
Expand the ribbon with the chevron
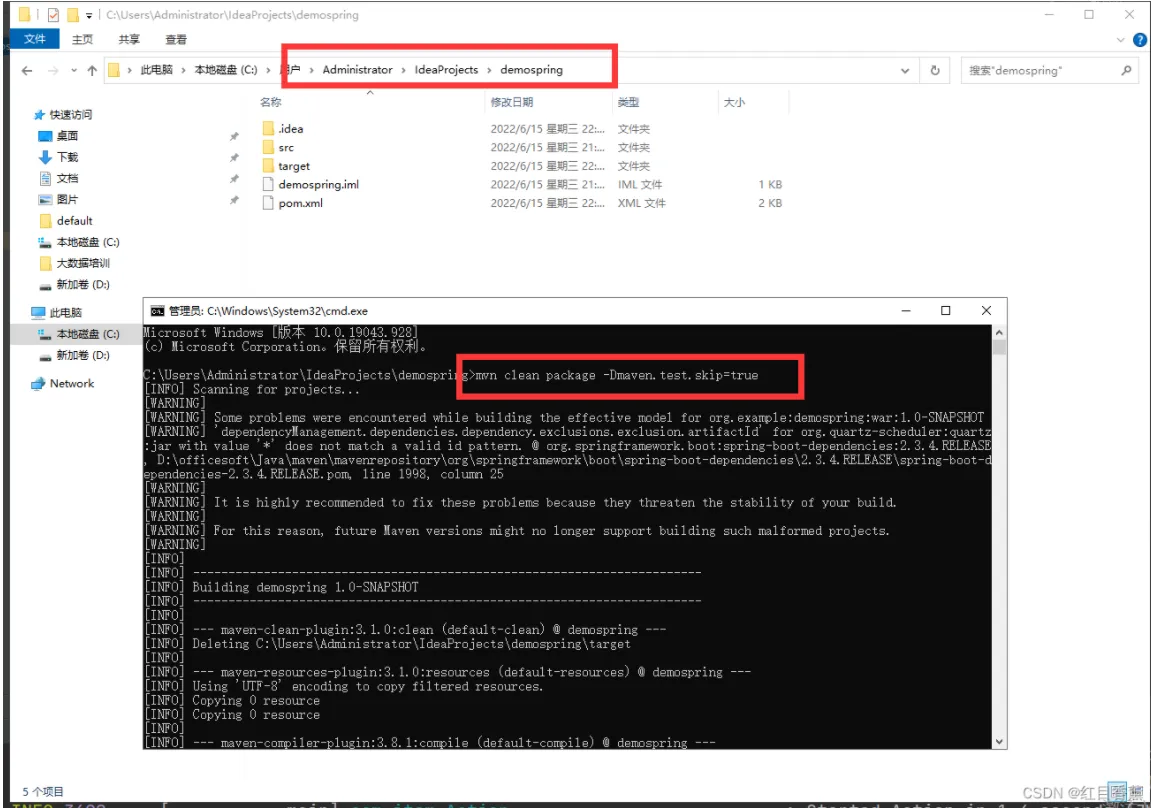[1120, 40]
